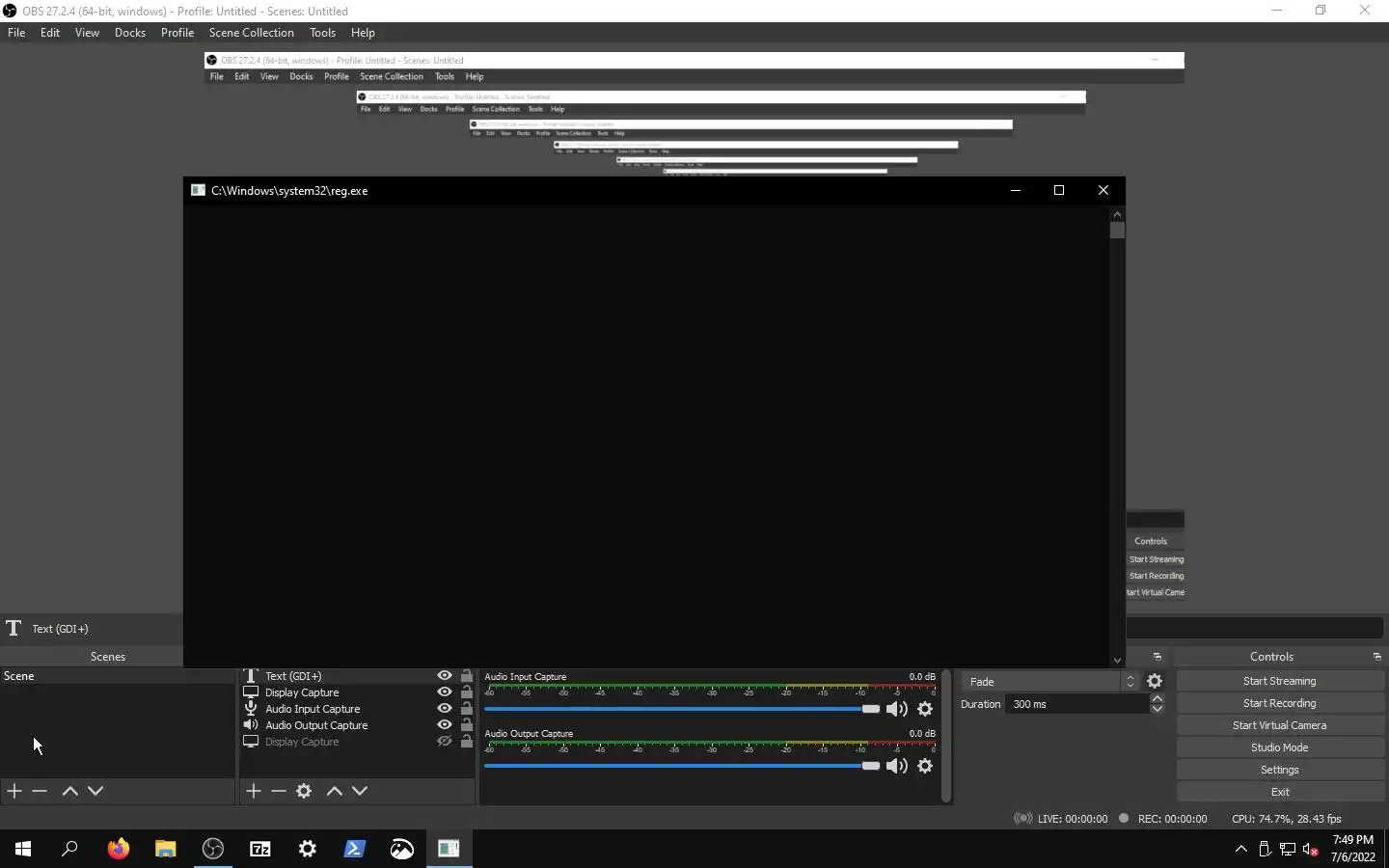Move scene down in Scenes list
Image resolution: width=1389 pixels, height=868 pixels.
click(95, 791)
